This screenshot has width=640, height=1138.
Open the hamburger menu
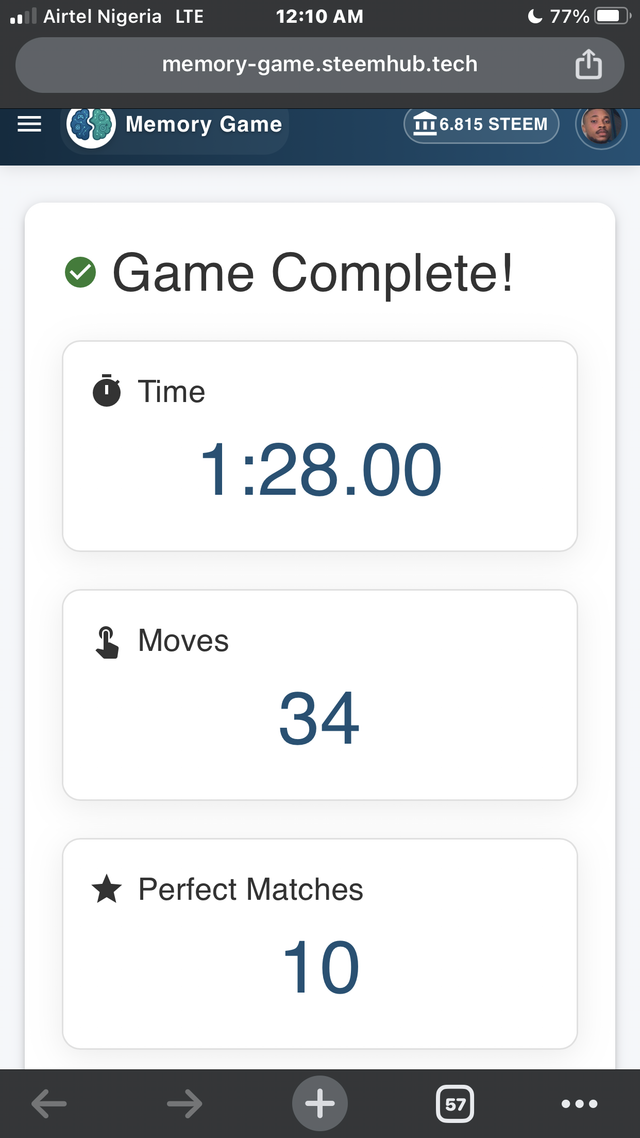tap(30, 124)
